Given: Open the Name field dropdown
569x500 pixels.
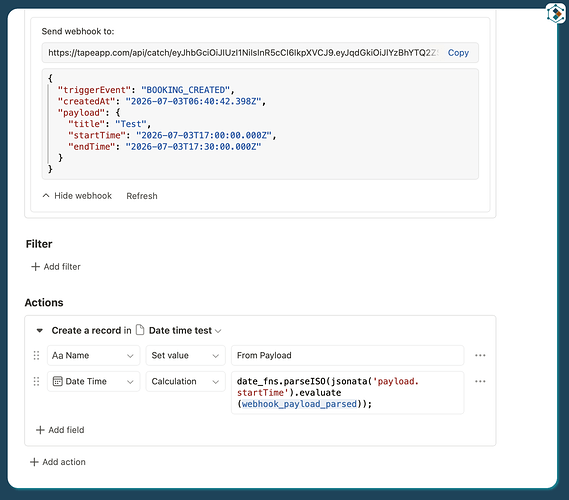Looking at the screenshot, I should tap(94, 356).
